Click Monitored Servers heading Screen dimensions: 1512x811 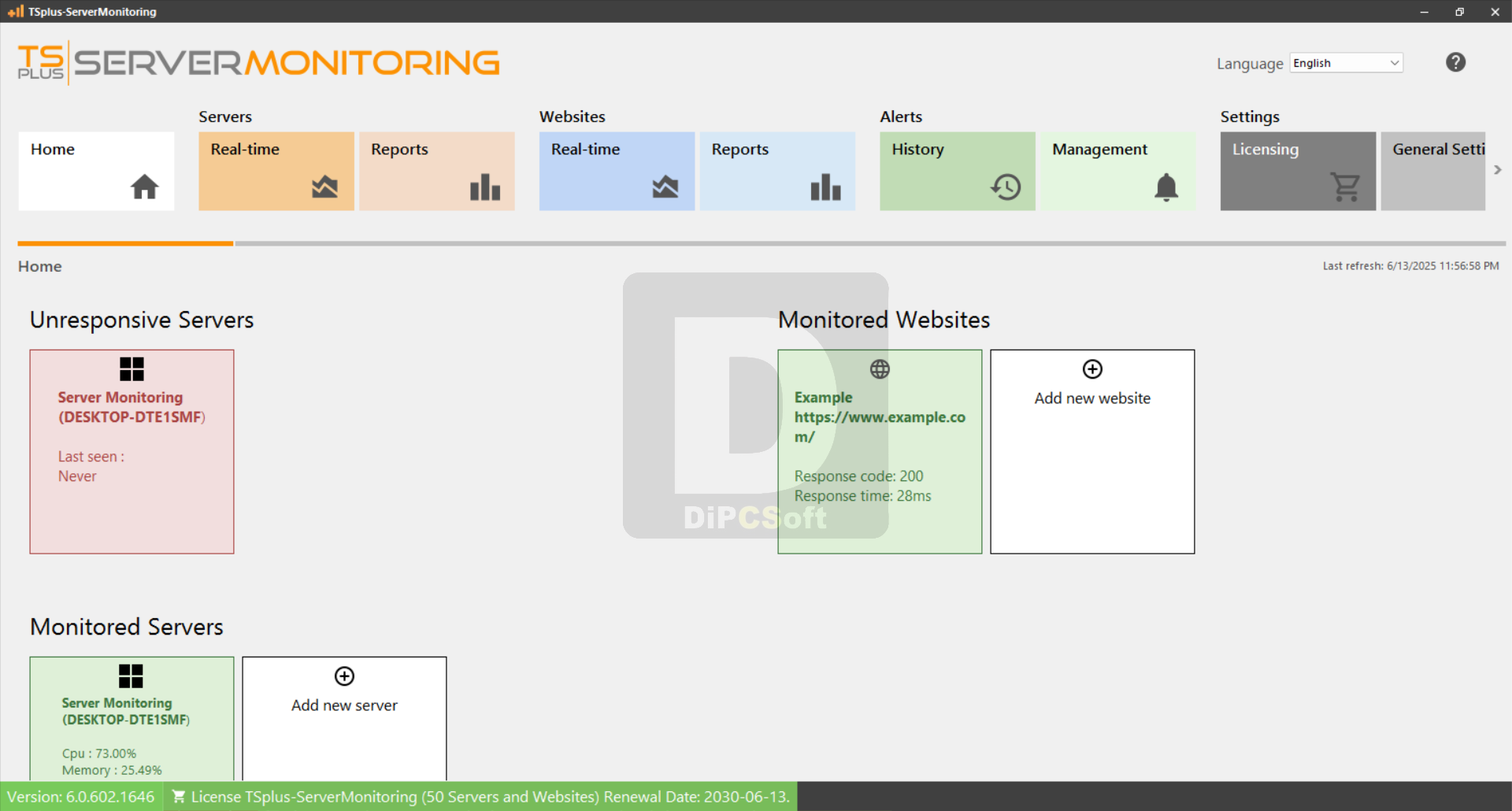(x=127, y=627)
